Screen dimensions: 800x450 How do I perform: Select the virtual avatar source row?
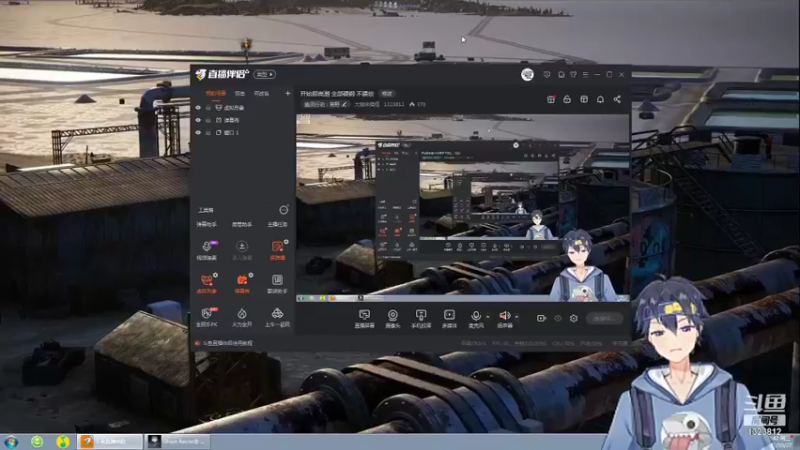pyautogui.click(x=243, y=108)
